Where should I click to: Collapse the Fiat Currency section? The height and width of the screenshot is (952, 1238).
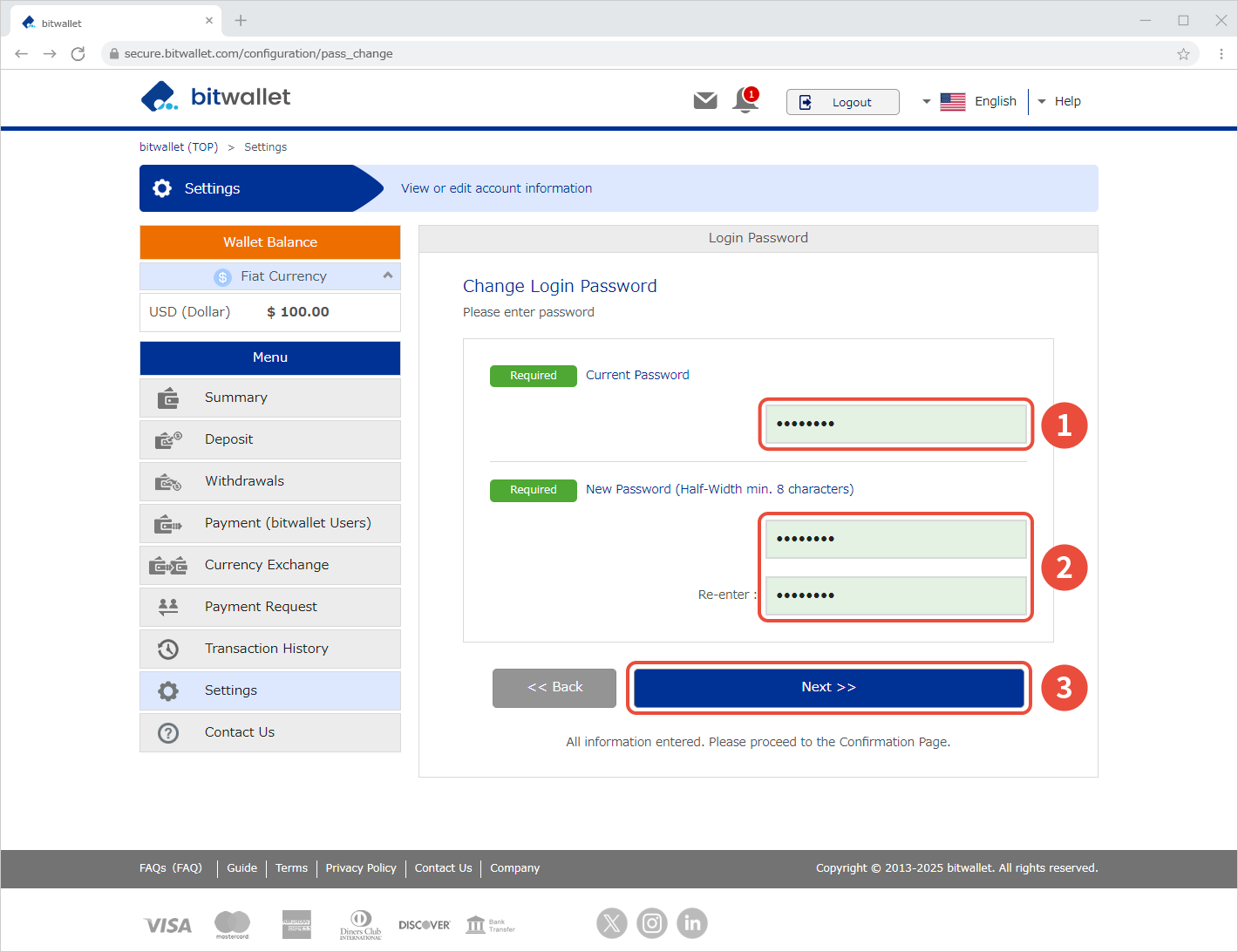387,275
